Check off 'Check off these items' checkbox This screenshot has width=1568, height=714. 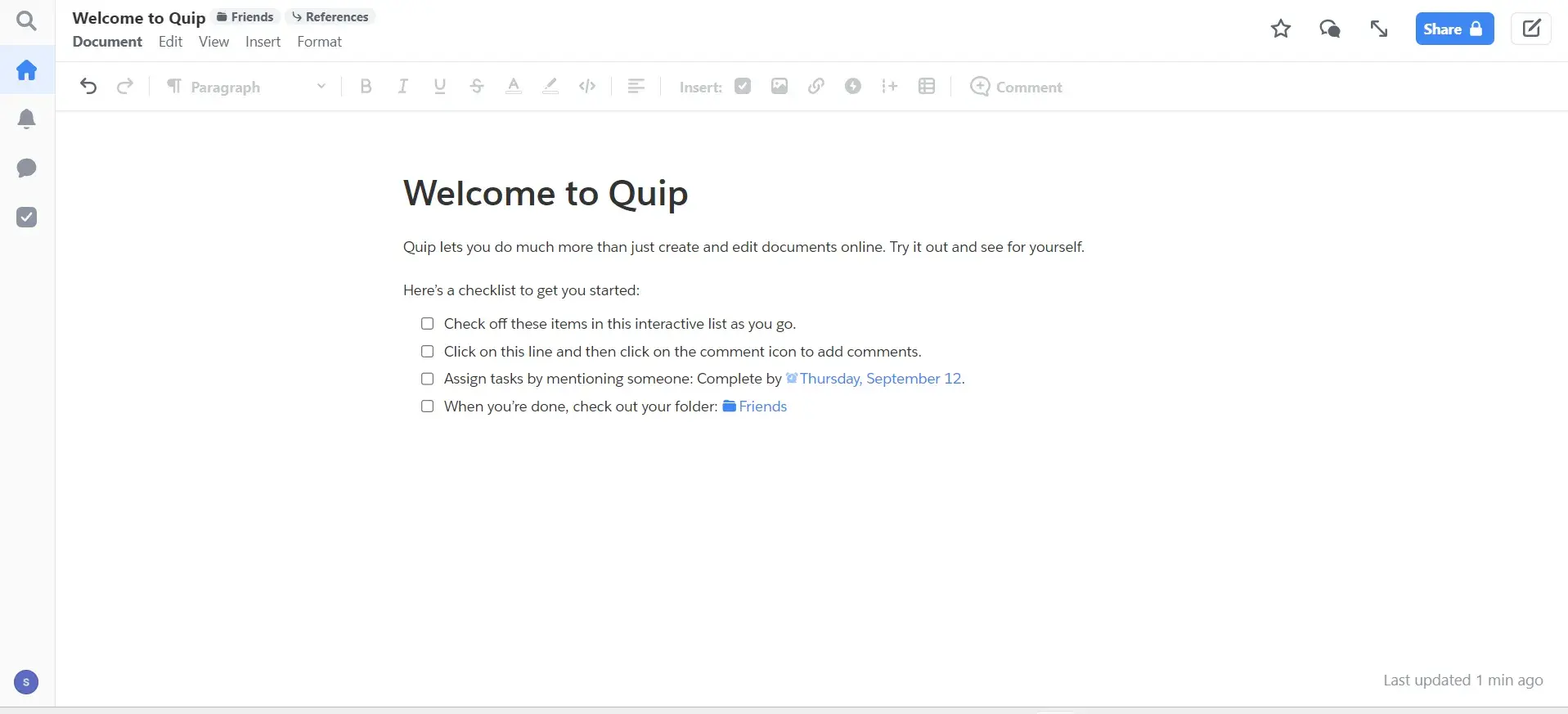coord(427,324)
